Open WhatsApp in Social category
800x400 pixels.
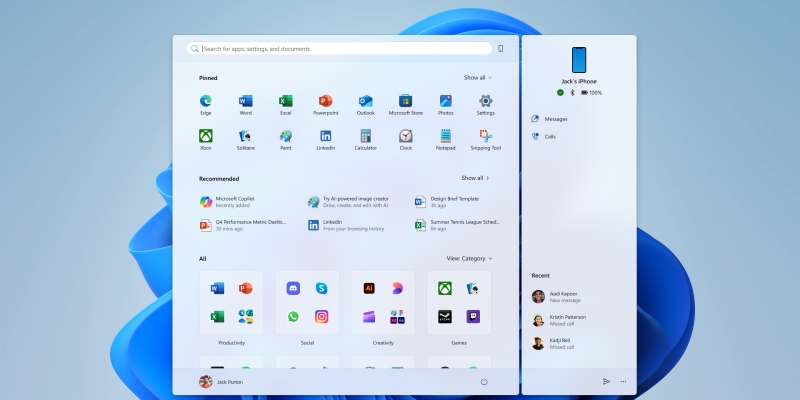(293, 317)
